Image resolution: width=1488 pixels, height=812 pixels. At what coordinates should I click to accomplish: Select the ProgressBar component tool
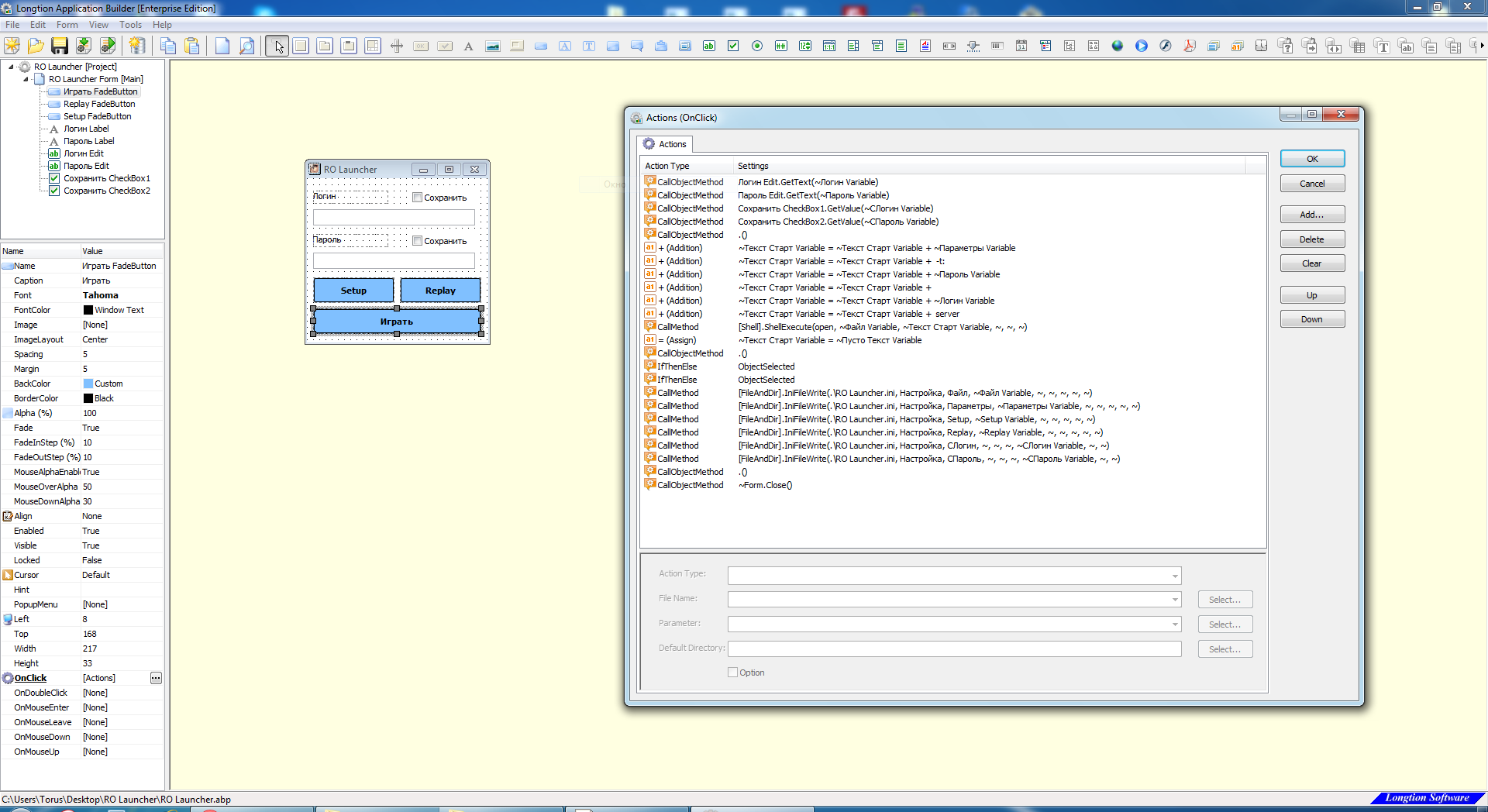(x=997, y=46)
